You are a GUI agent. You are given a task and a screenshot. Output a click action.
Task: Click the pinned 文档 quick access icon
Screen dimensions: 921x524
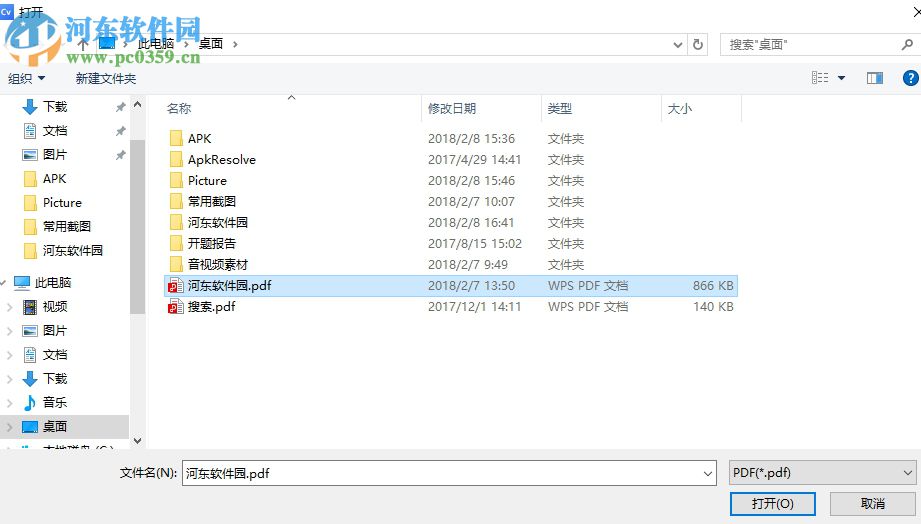(30, 131)
